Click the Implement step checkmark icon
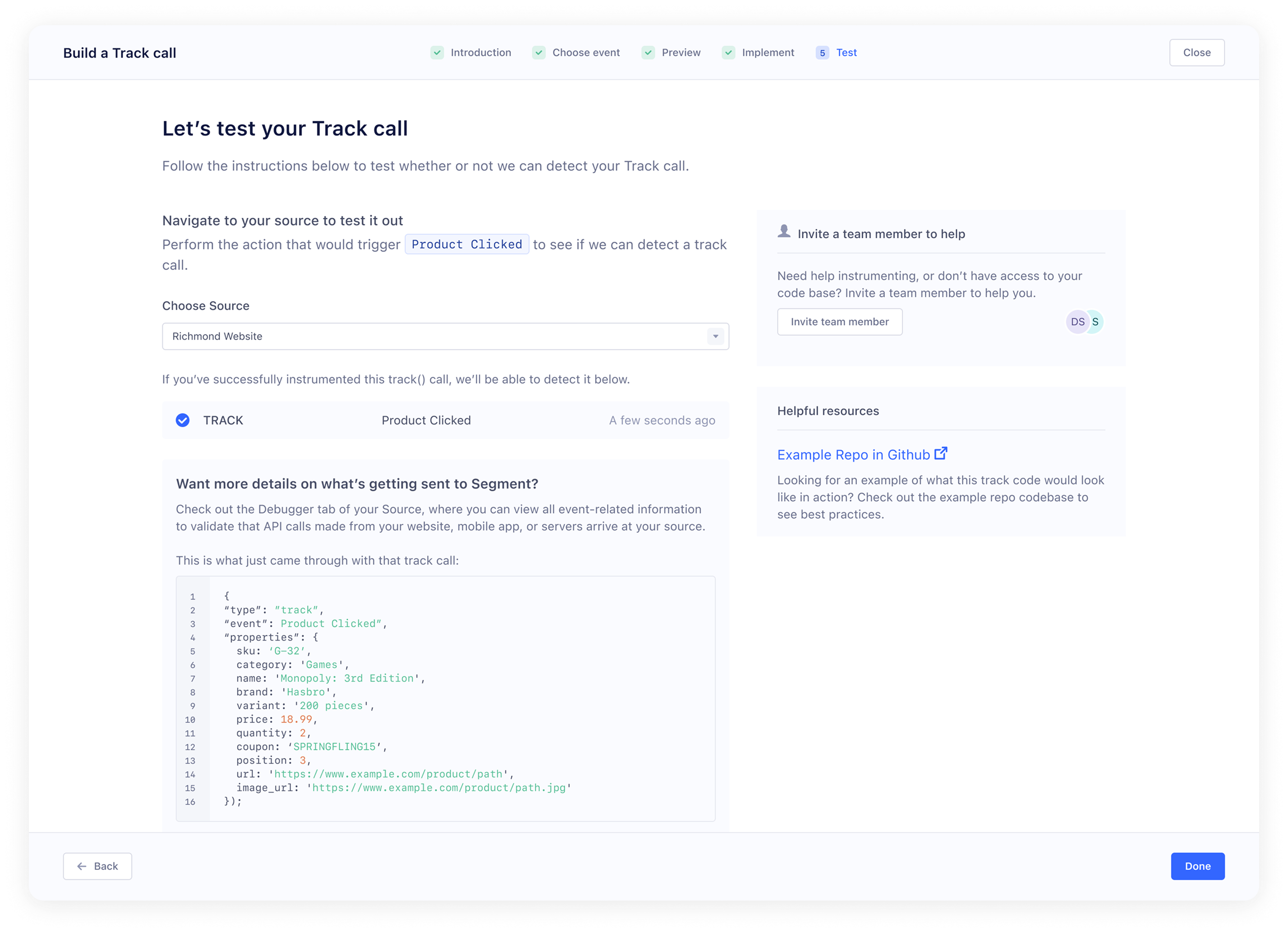 pos(728,53)
